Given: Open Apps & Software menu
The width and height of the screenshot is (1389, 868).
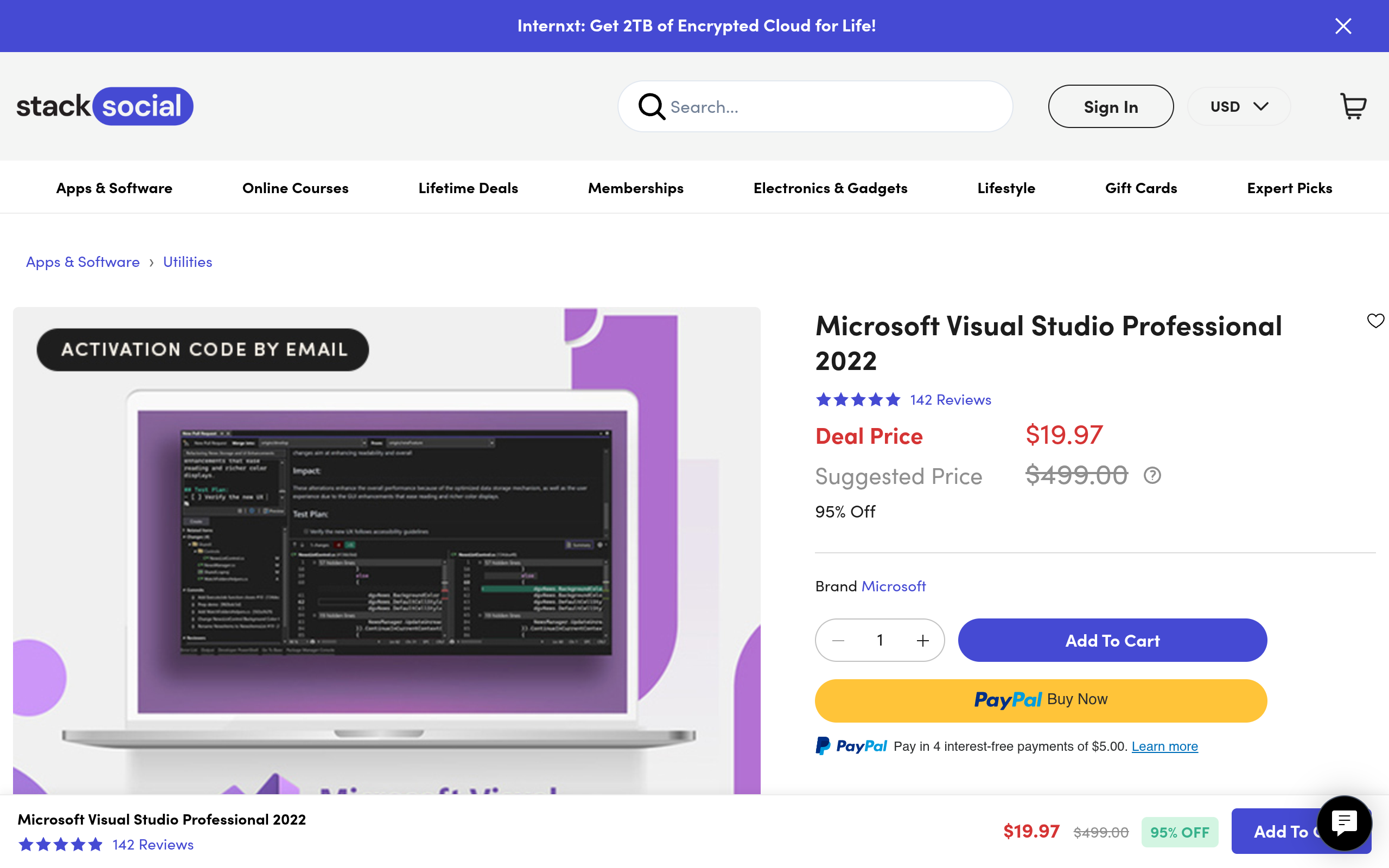Looking at the screenshot, I should (x=114, y=188).
